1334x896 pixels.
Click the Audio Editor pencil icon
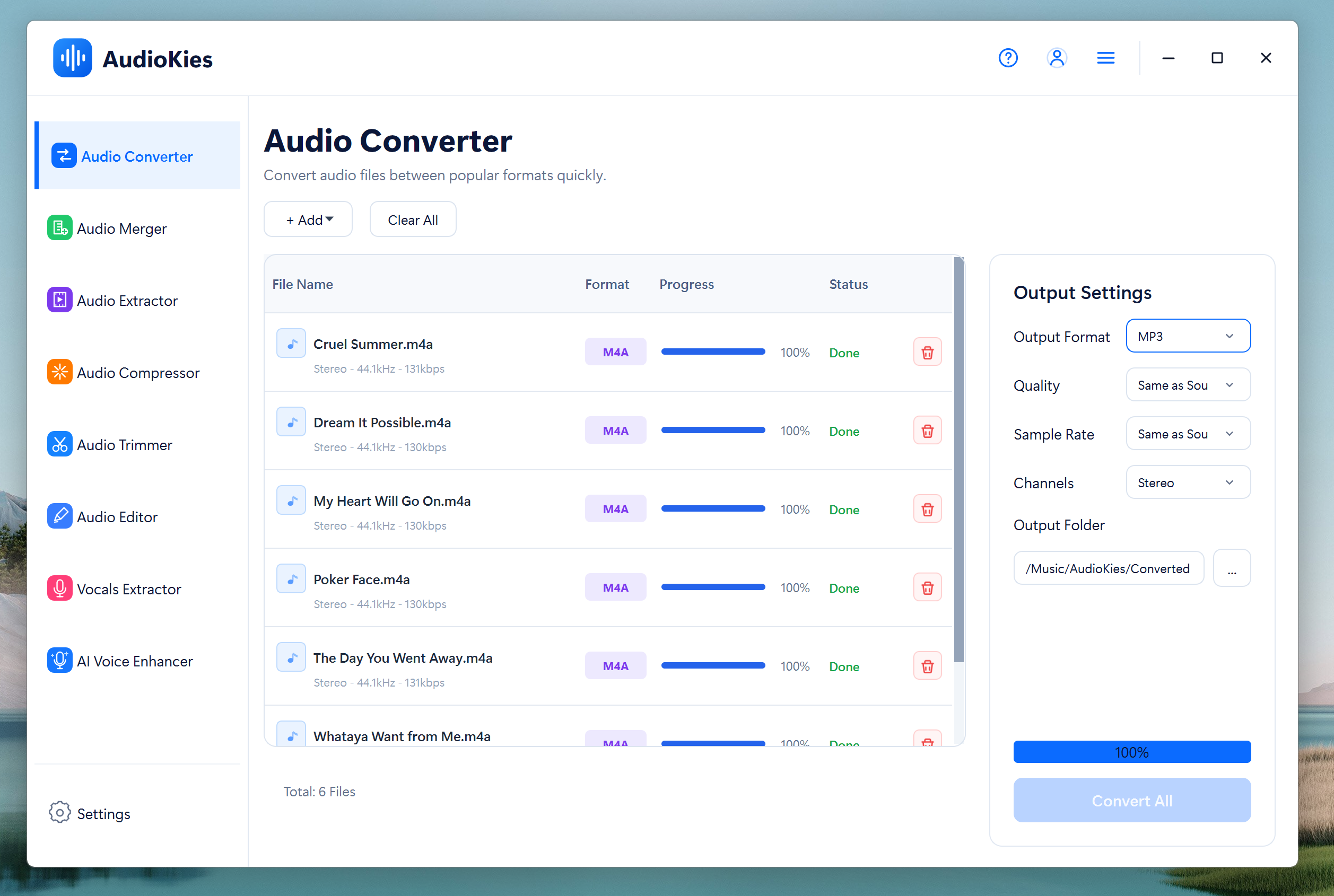click(x=59, y=516)
